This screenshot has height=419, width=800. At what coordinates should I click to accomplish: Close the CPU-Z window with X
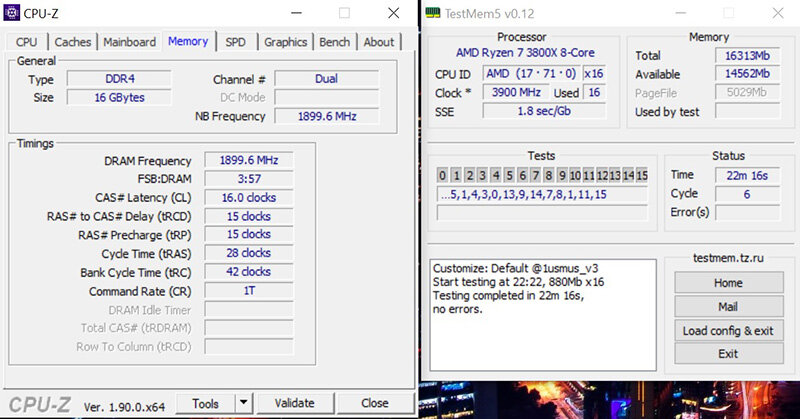click(393, 13)
